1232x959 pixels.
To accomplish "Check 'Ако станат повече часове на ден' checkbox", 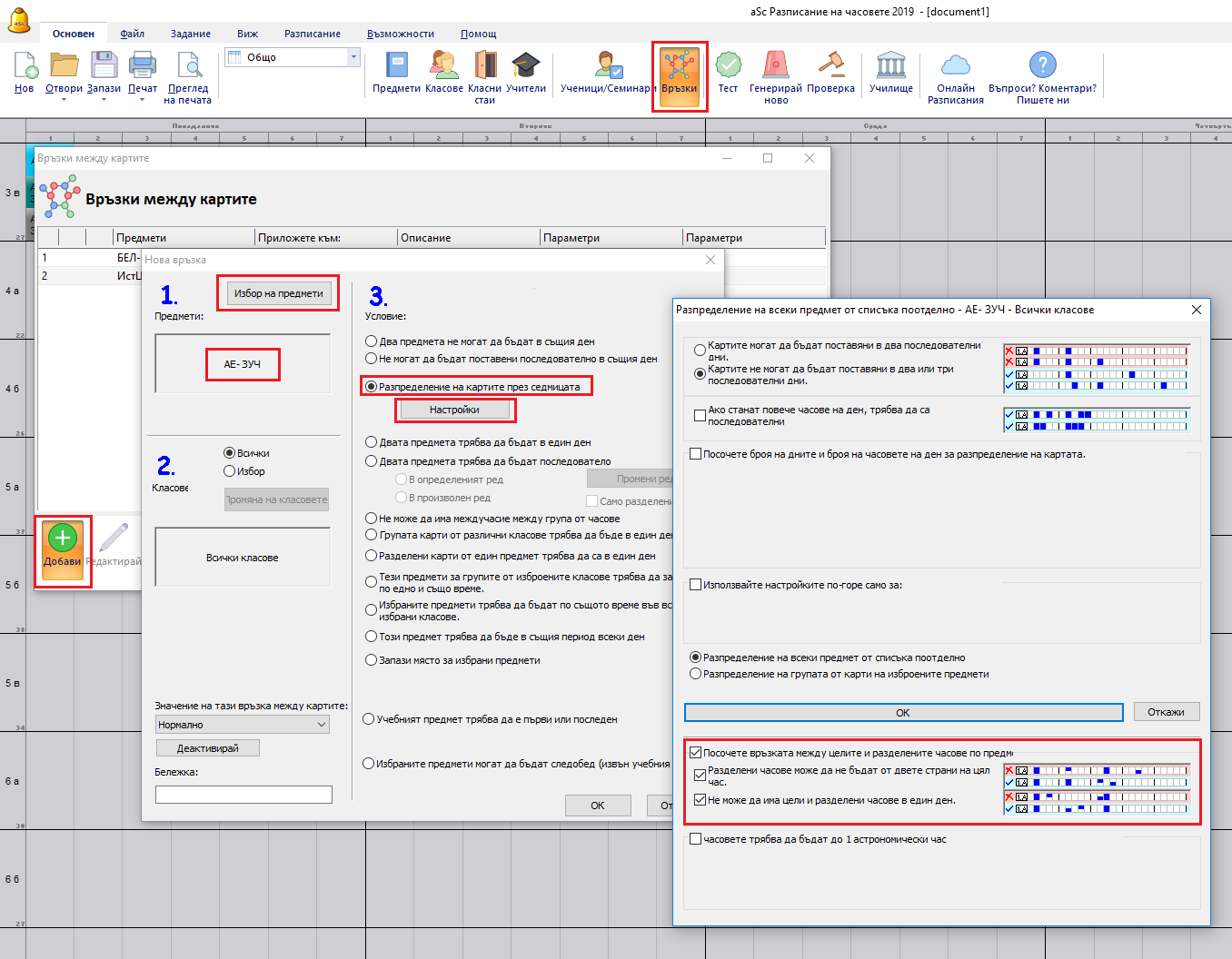I will coord(700,416).
